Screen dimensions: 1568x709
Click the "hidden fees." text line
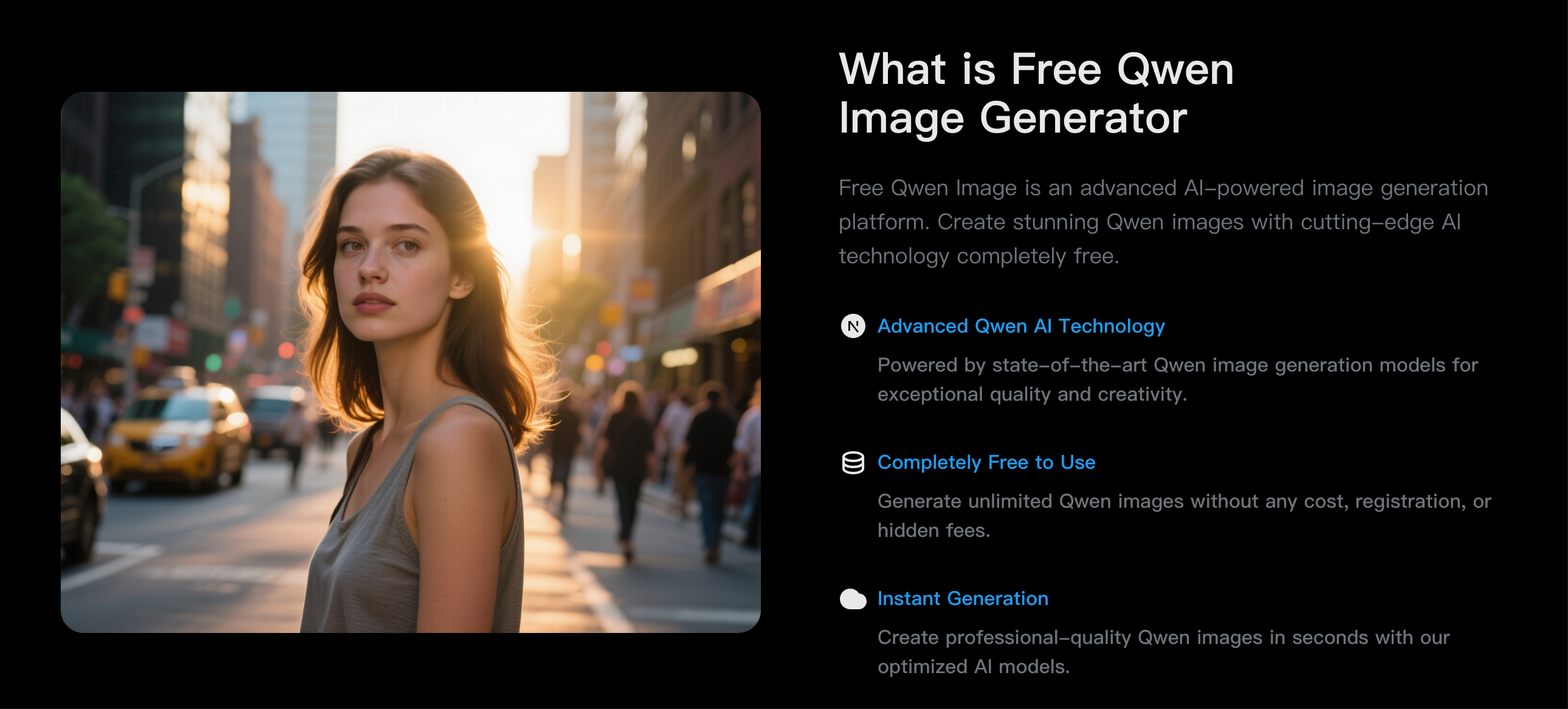933,530
